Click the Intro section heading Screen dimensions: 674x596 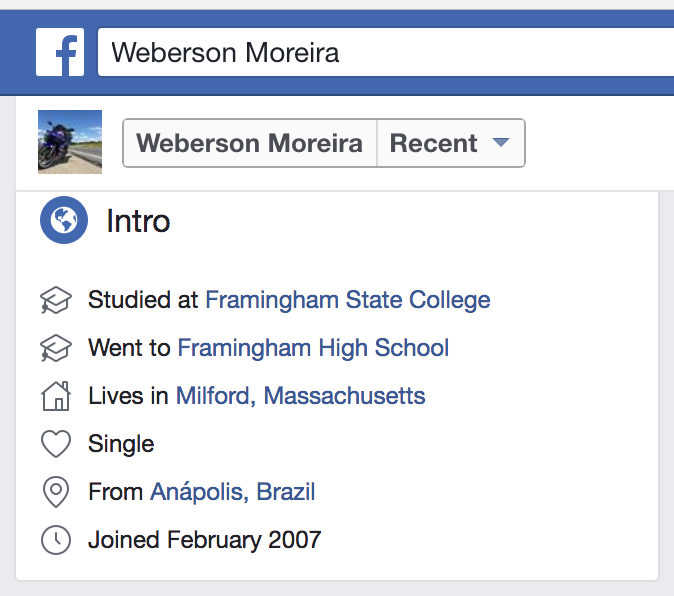tap(138, 221)
